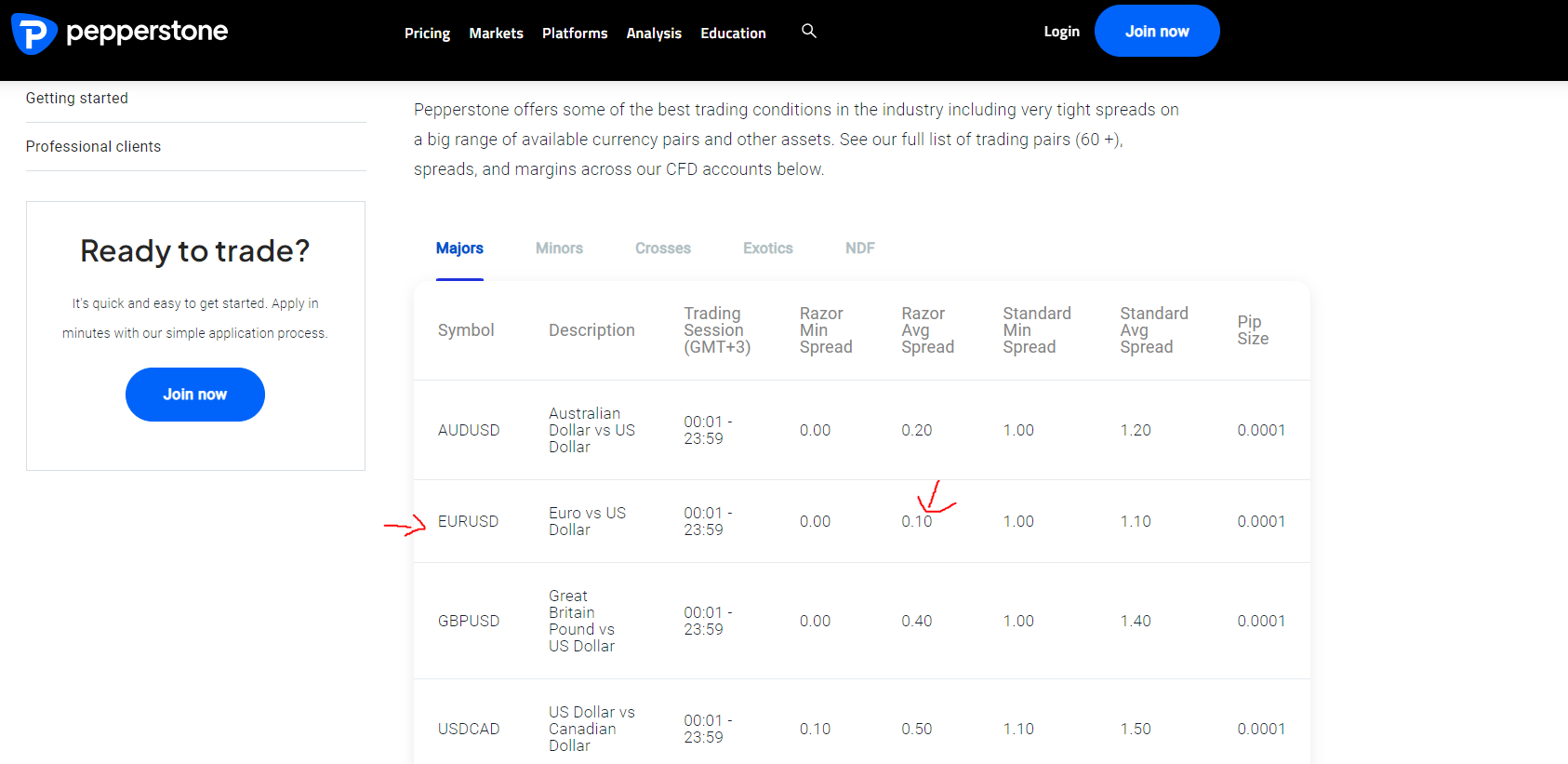Select the GBPUSD symbol cell
Viewport: 1568px width, 764px height.
click(469, 621)
